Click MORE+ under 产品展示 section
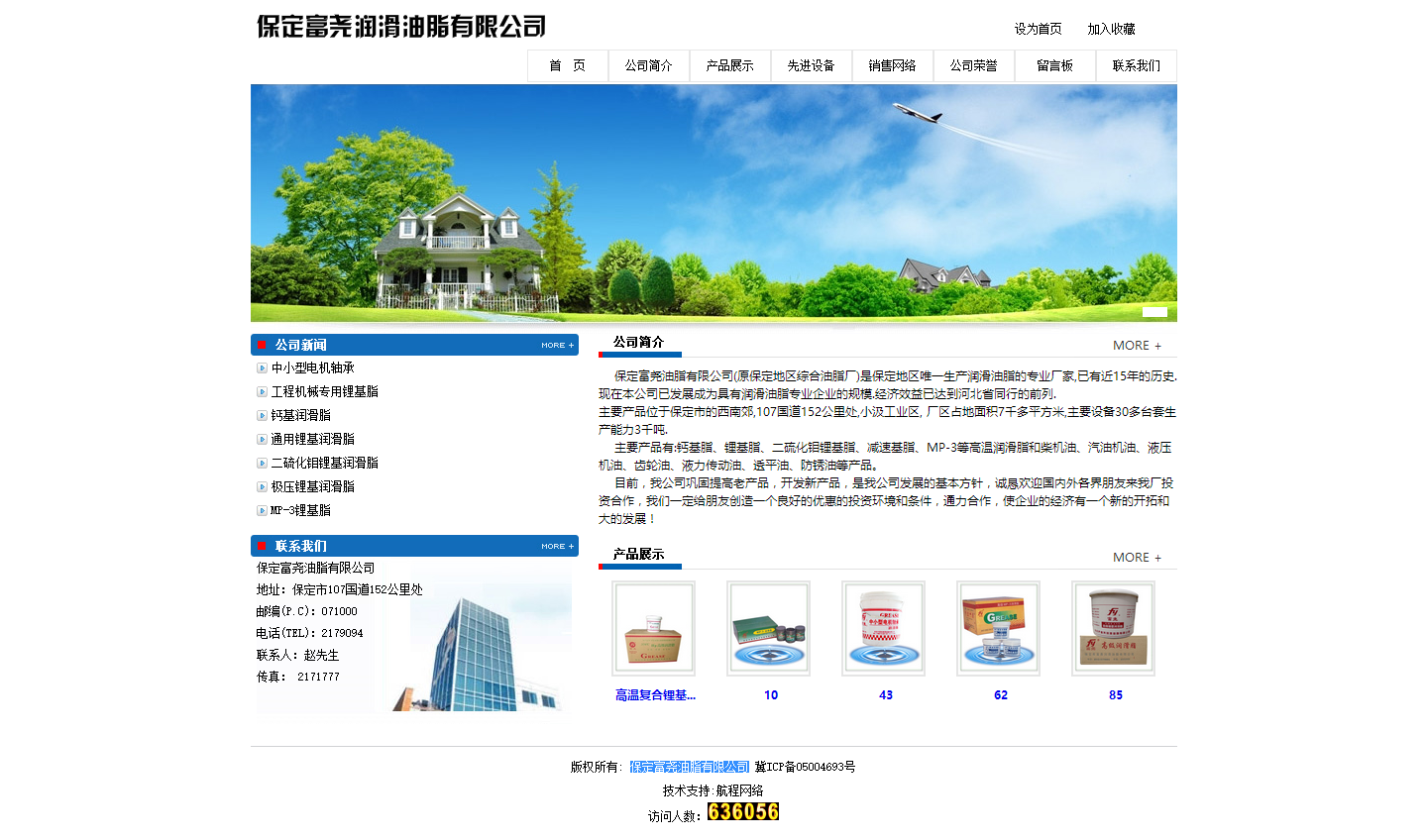Screen dimensions: 1427x840 (1136, 557)
